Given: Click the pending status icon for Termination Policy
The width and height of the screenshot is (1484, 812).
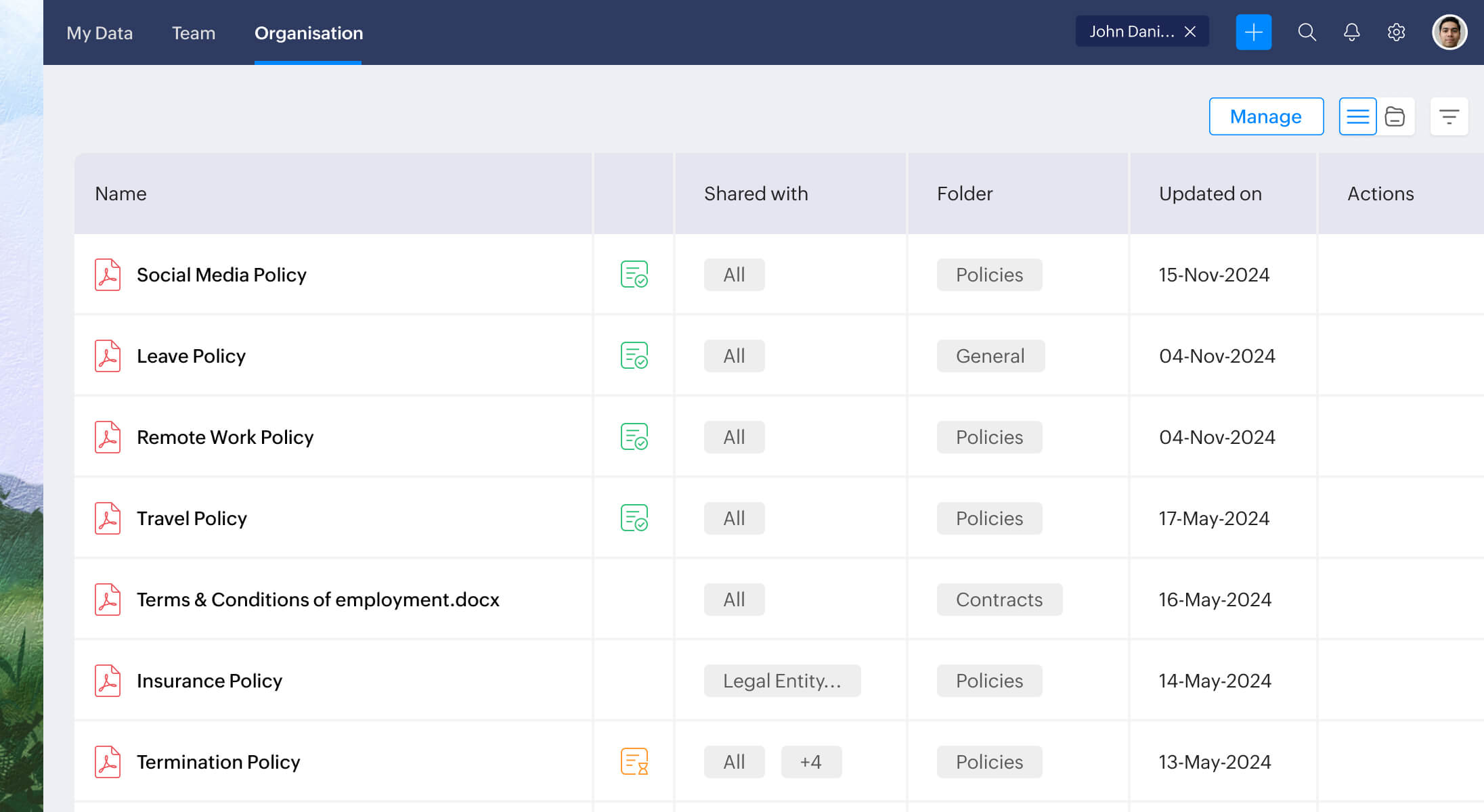Looking at the screenshot, I should (x=634, y=761).
